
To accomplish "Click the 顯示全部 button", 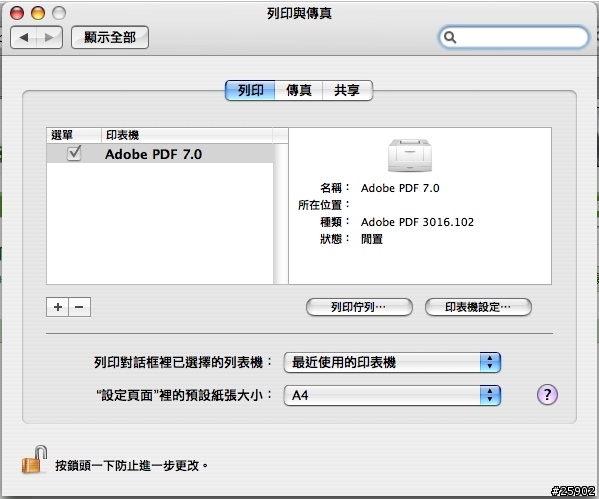I will [110, 37].
